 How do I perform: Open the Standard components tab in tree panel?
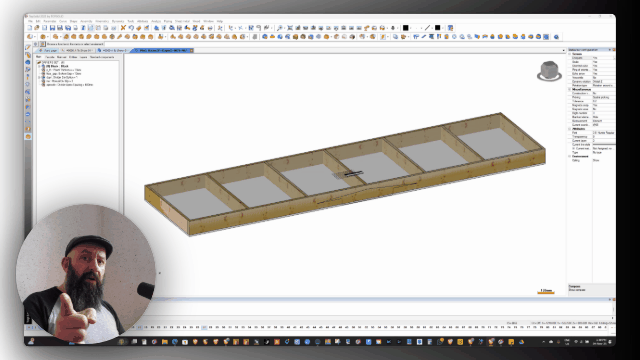point(102,57)
